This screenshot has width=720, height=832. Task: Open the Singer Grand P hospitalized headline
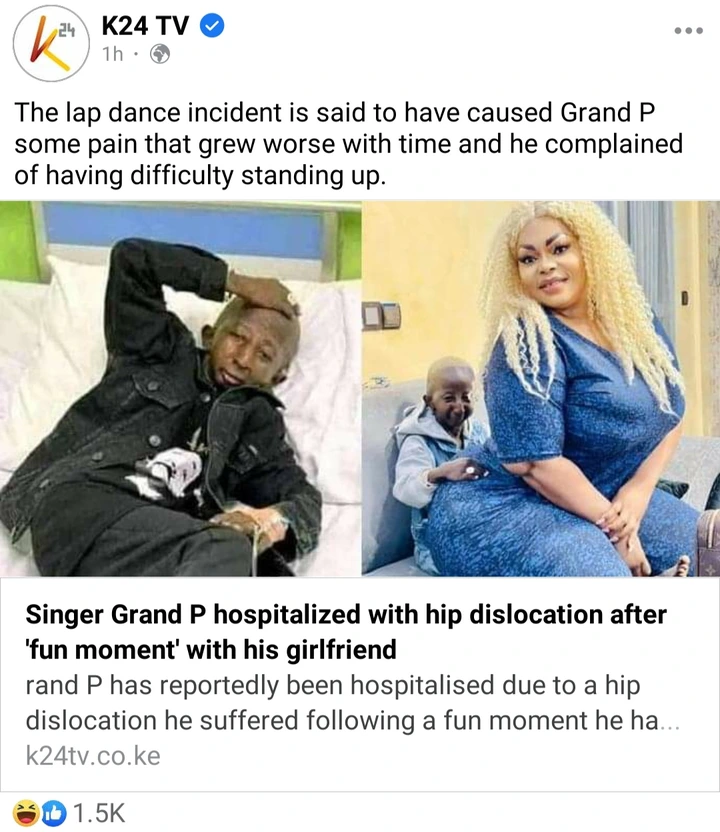coord(345,632)
